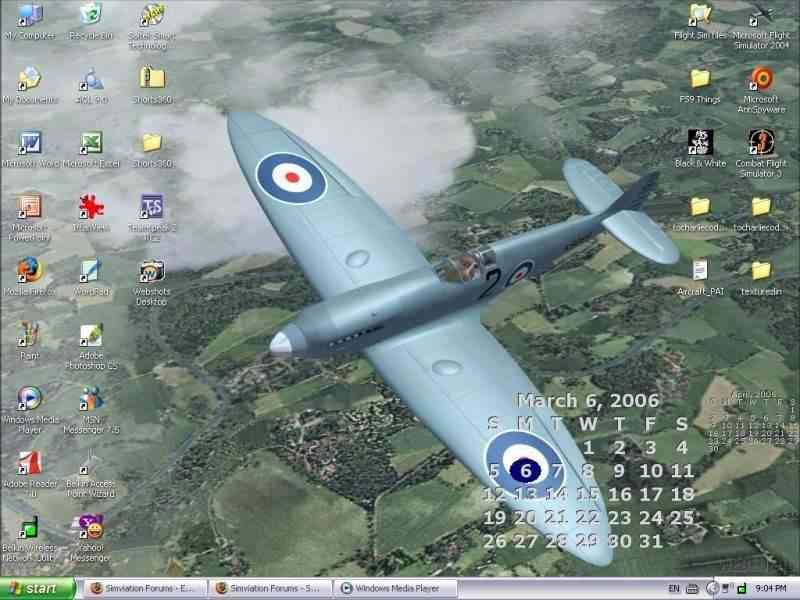Open the Mozilla Firefox desktop shortcut

[x=28, y=271]
